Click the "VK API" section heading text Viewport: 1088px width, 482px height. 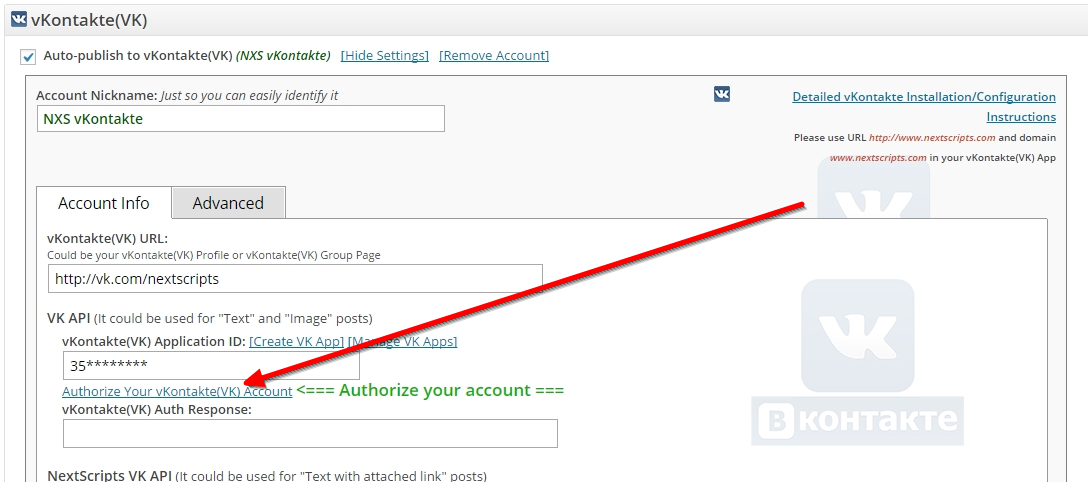tap(69, 319)
